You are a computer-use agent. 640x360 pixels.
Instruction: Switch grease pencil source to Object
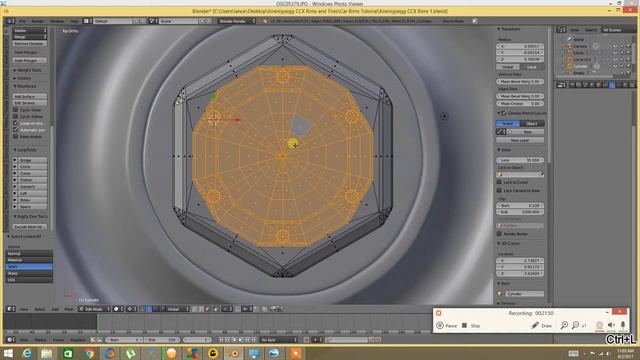[x=532, y=123]
